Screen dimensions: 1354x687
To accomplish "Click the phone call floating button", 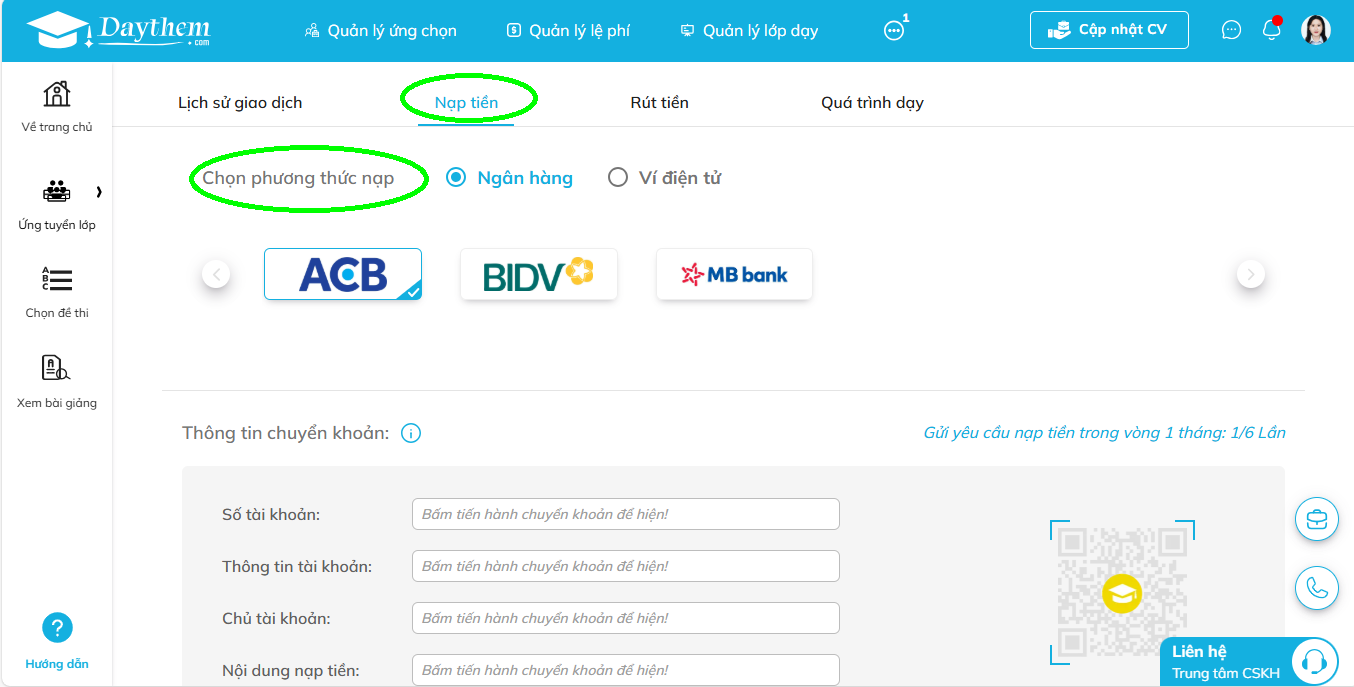I will (x=1317, y=588).
